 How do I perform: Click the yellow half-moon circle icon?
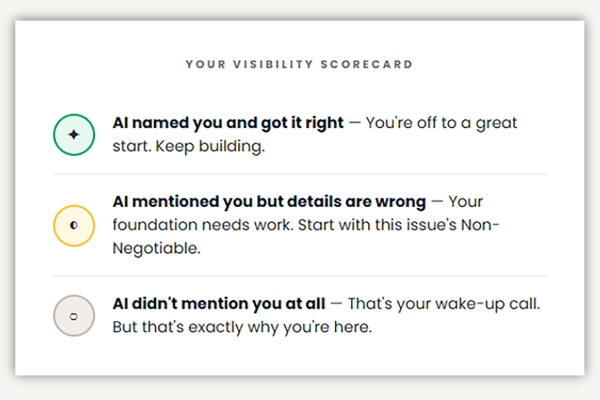(x=74, y=225)
